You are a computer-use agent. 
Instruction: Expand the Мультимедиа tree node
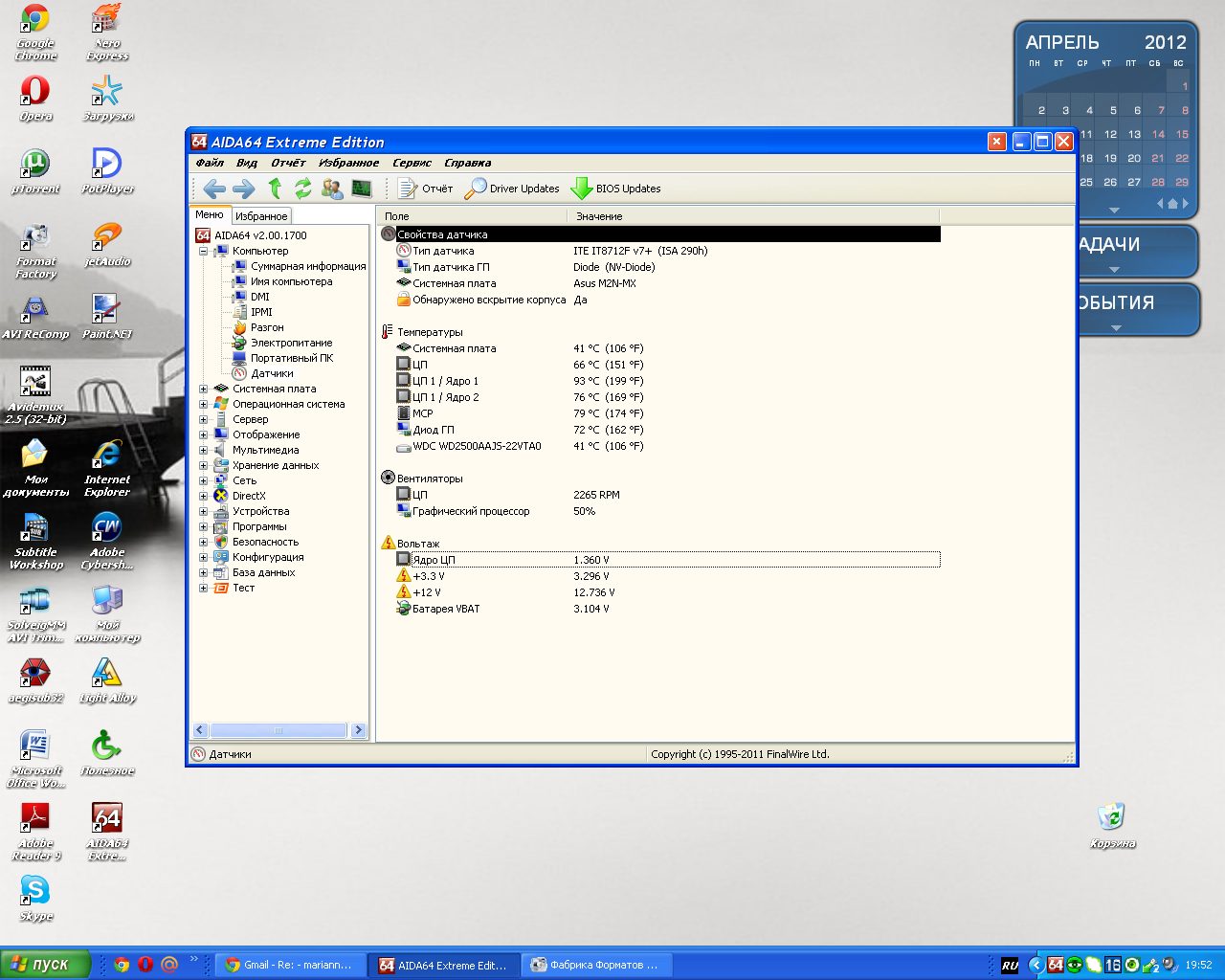coord(203,450)
